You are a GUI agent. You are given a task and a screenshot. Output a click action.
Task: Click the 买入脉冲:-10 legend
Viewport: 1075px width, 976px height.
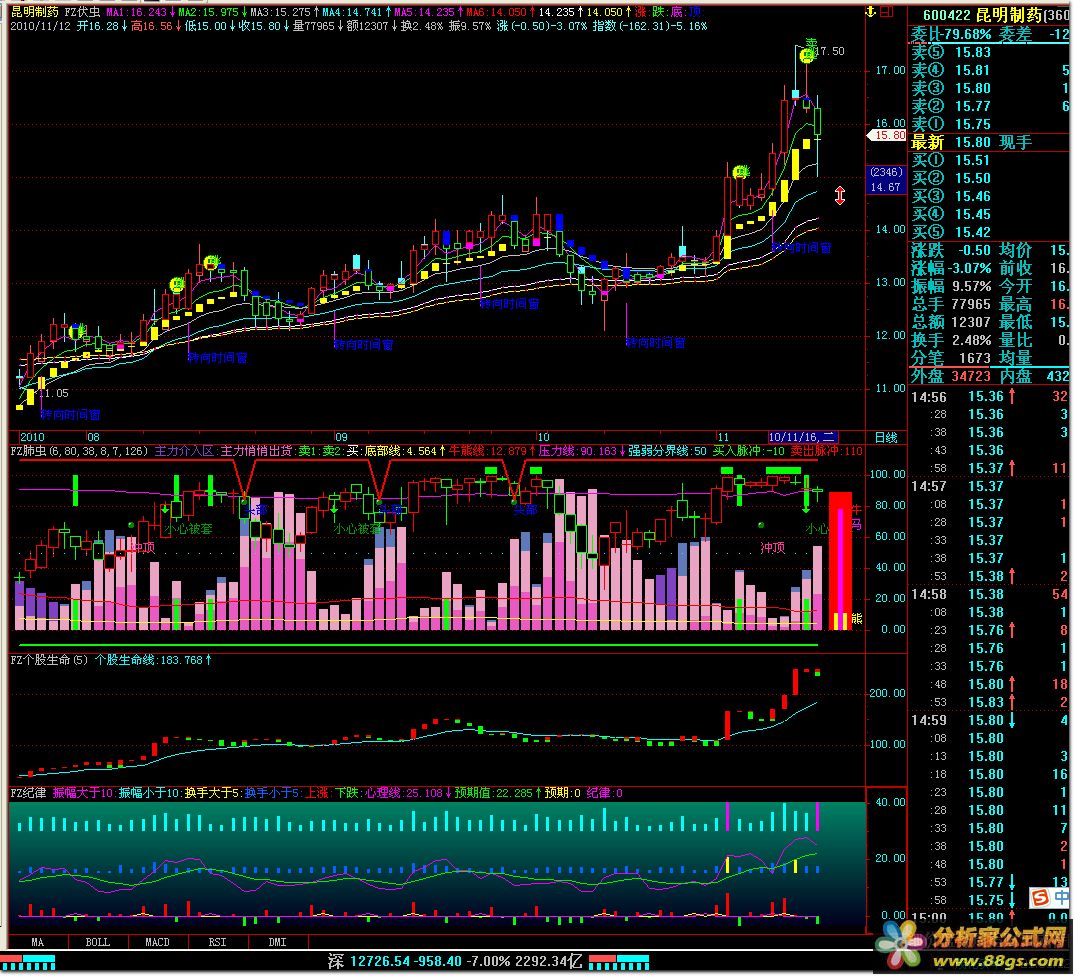[x=749, y=451]
